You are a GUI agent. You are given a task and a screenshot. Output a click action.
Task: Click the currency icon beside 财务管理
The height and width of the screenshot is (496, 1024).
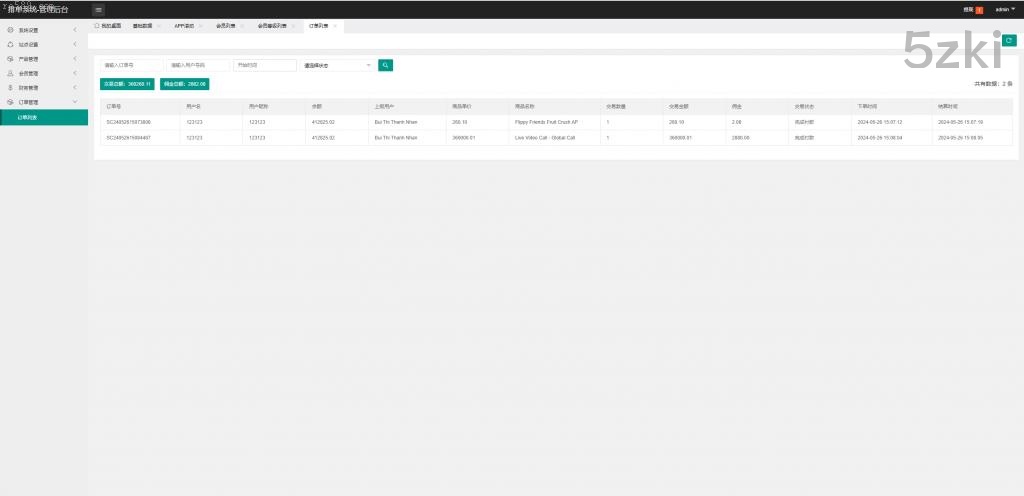pos(10,88)
